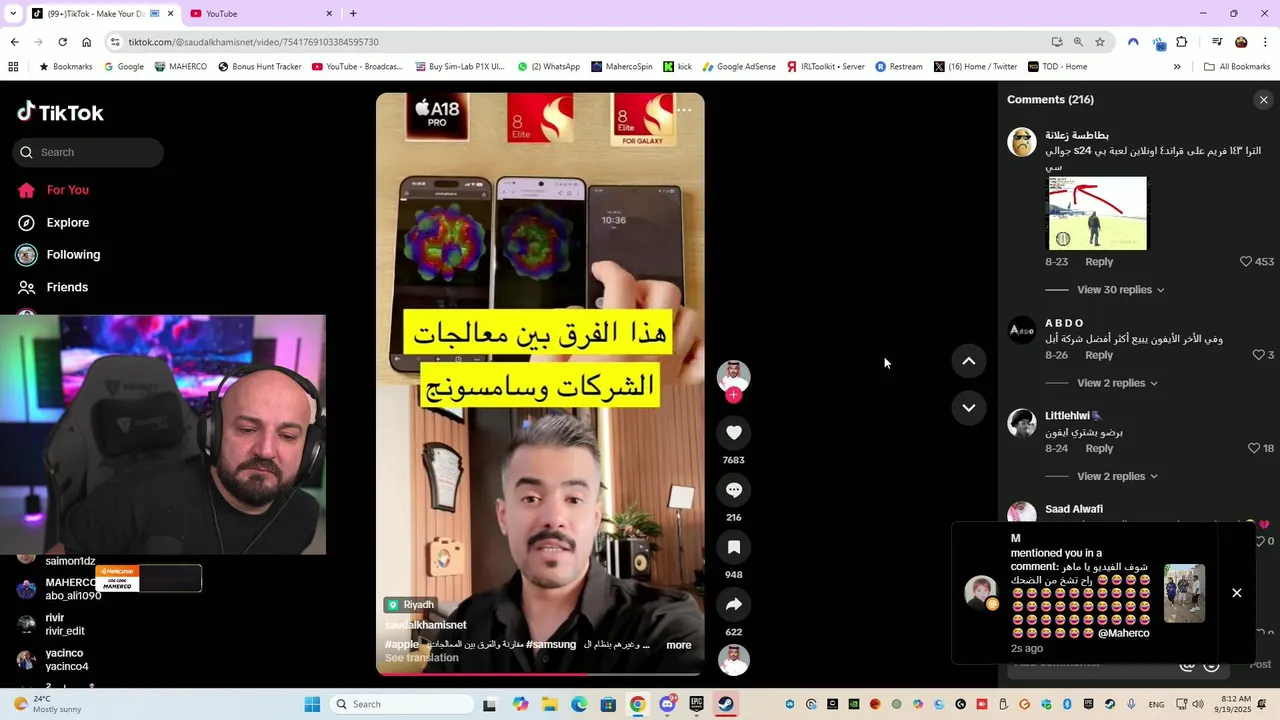Screen dimensions: 1280x720
Task: Like ABDO's comment with 3 likes
Action: pyautogui.click(x=1259, y=355)
